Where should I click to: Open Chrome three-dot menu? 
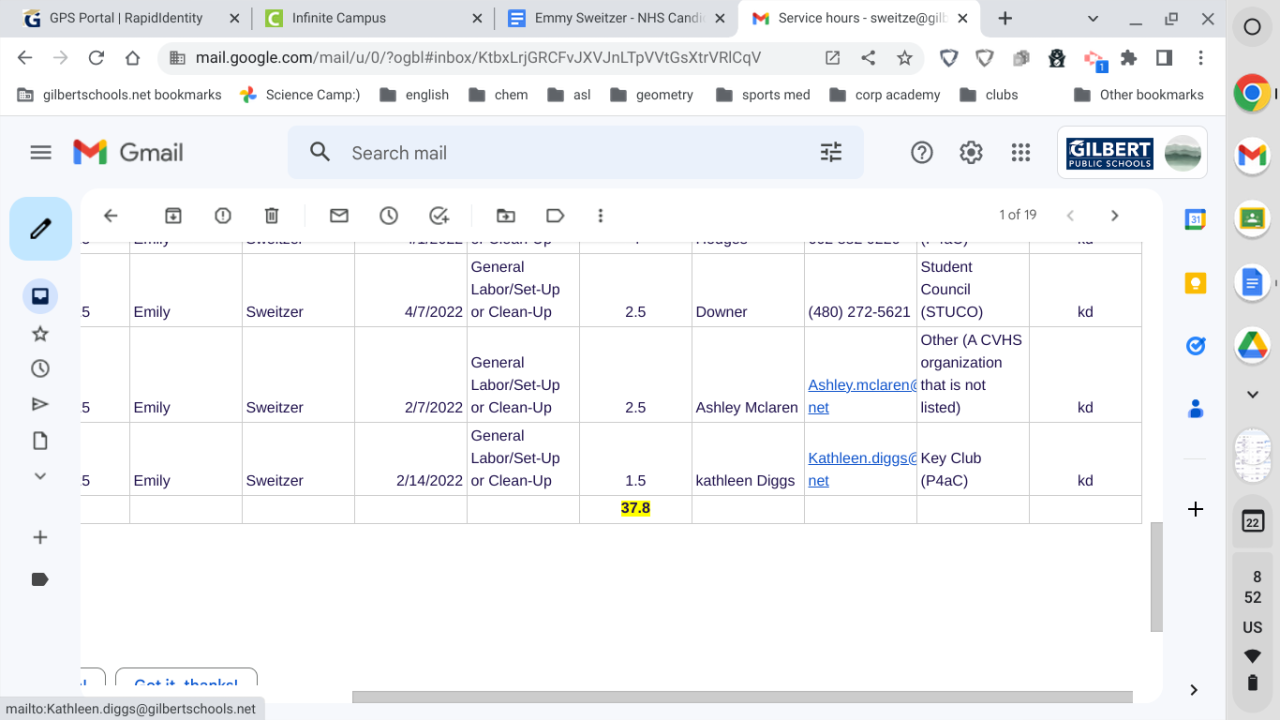[x=1201, y=58]
